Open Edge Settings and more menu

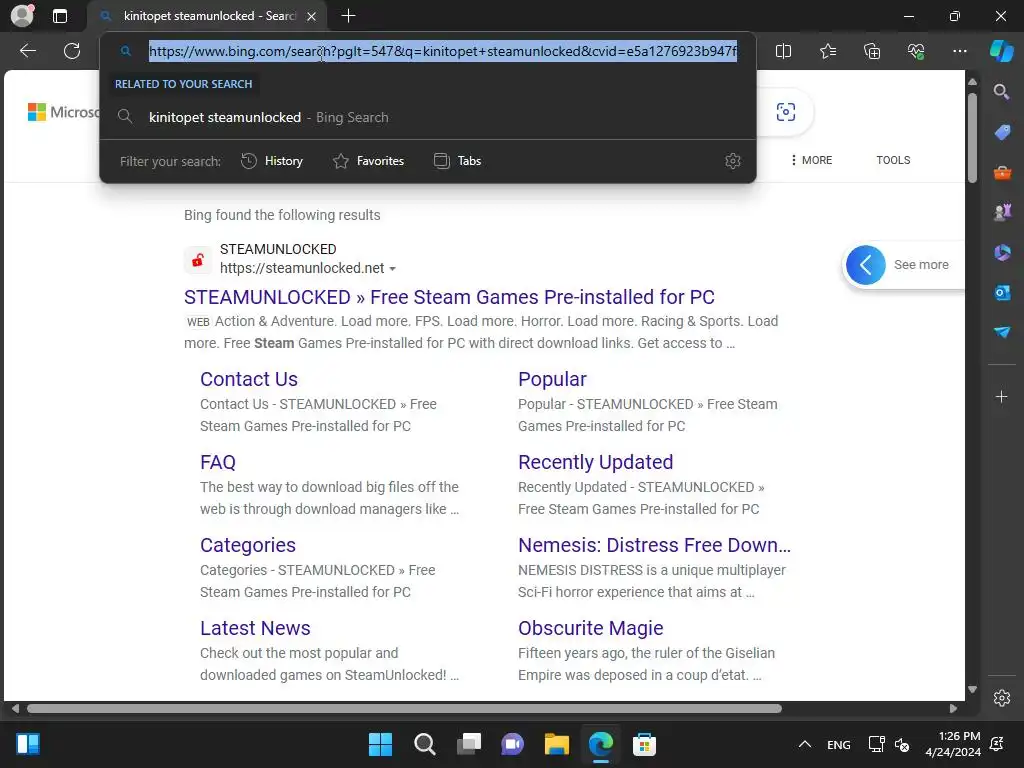tap(960, 51)
